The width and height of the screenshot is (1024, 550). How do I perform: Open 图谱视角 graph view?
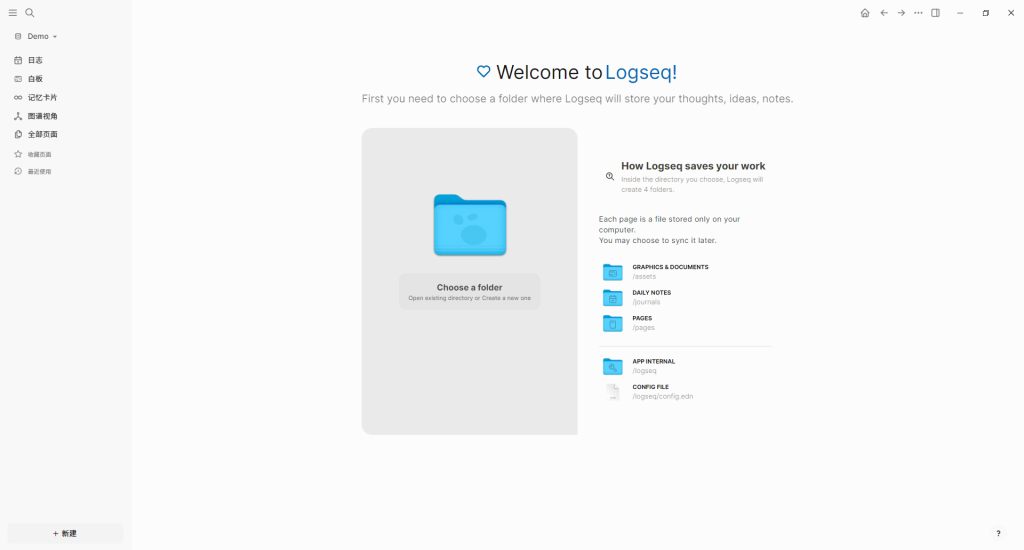(42, 116)
